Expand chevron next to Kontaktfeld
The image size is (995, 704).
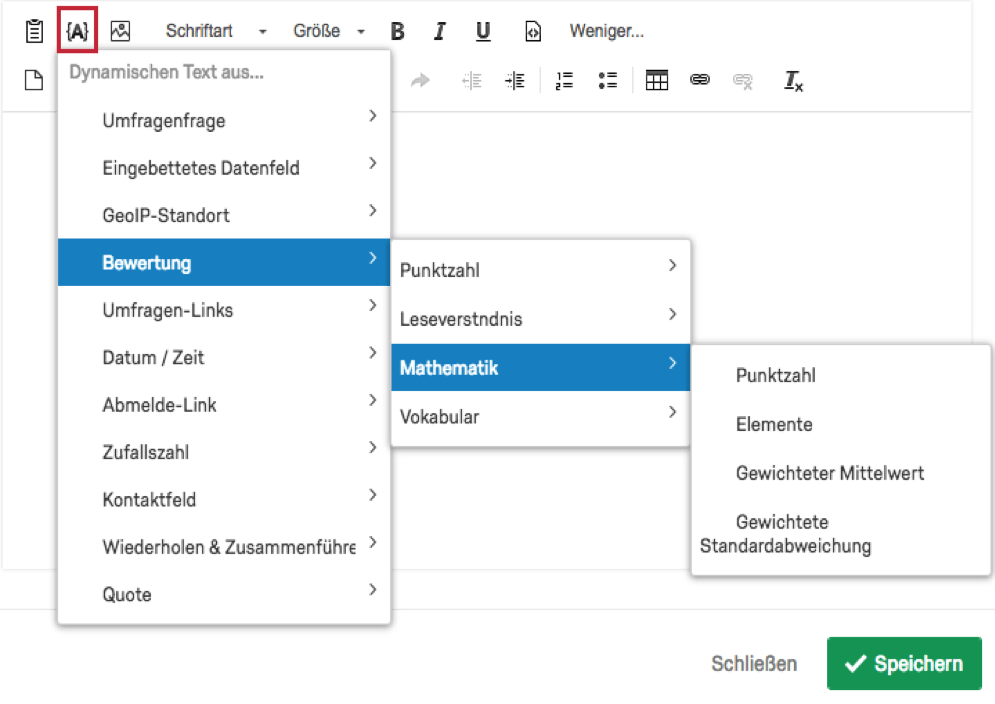coord(372,495)
